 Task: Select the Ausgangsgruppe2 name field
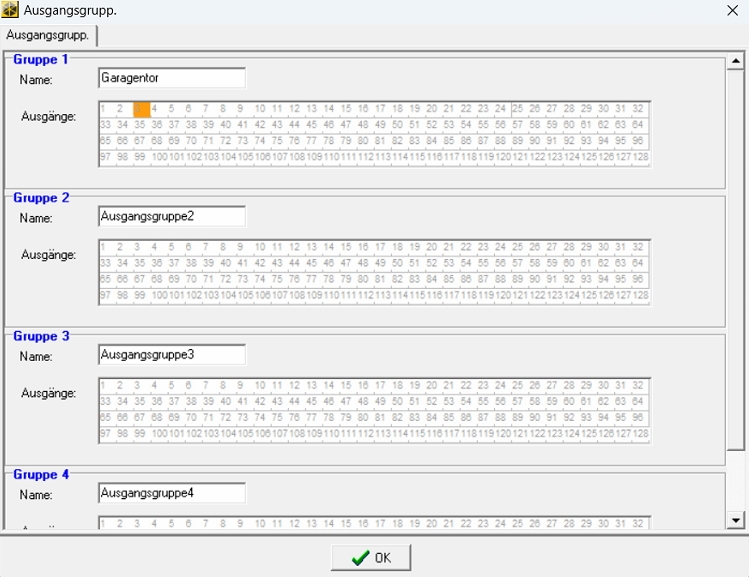point(172,216)
